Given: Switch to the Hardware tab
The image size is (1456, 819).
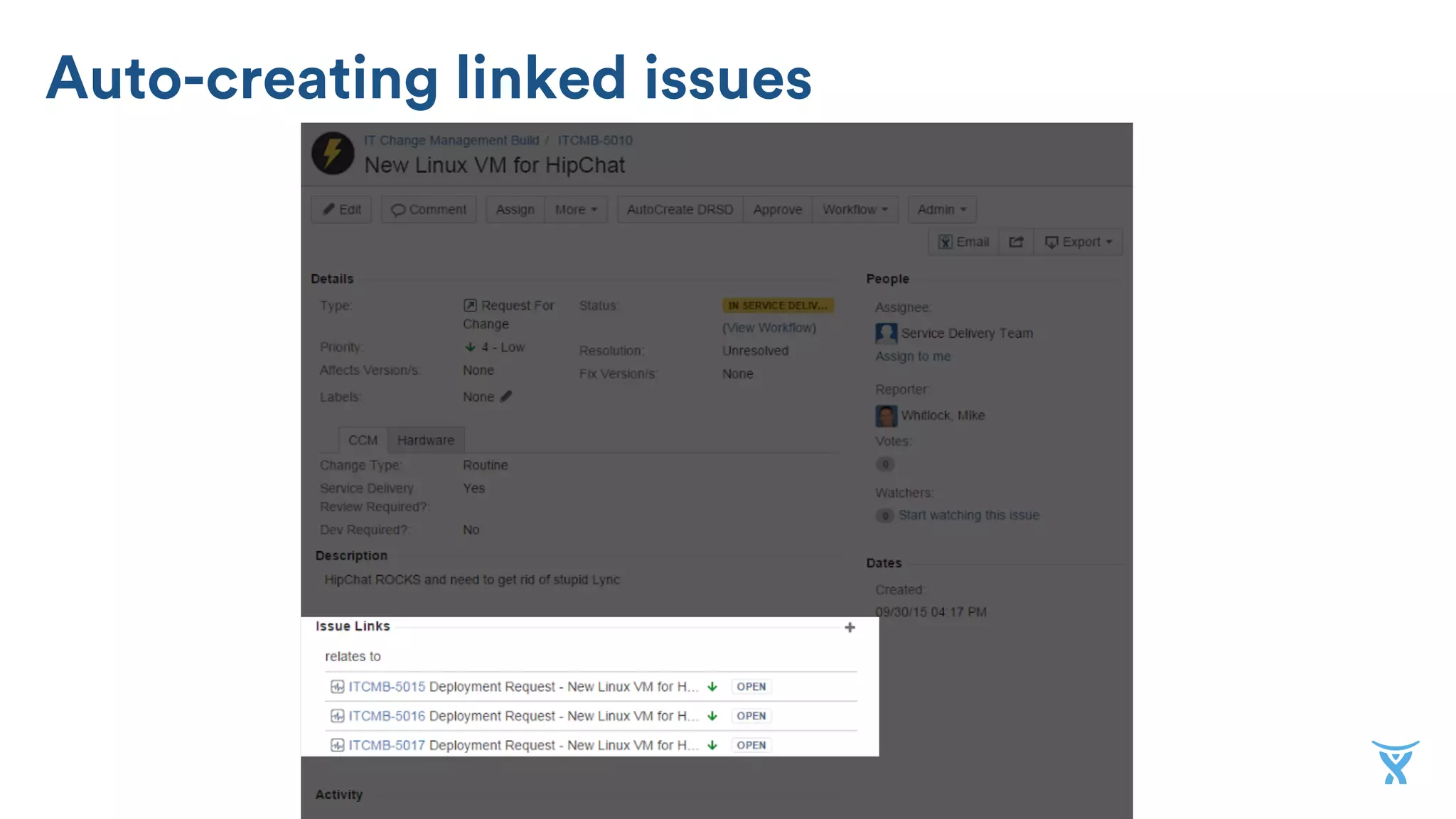Looking at the screenshot, I should 425,440.
